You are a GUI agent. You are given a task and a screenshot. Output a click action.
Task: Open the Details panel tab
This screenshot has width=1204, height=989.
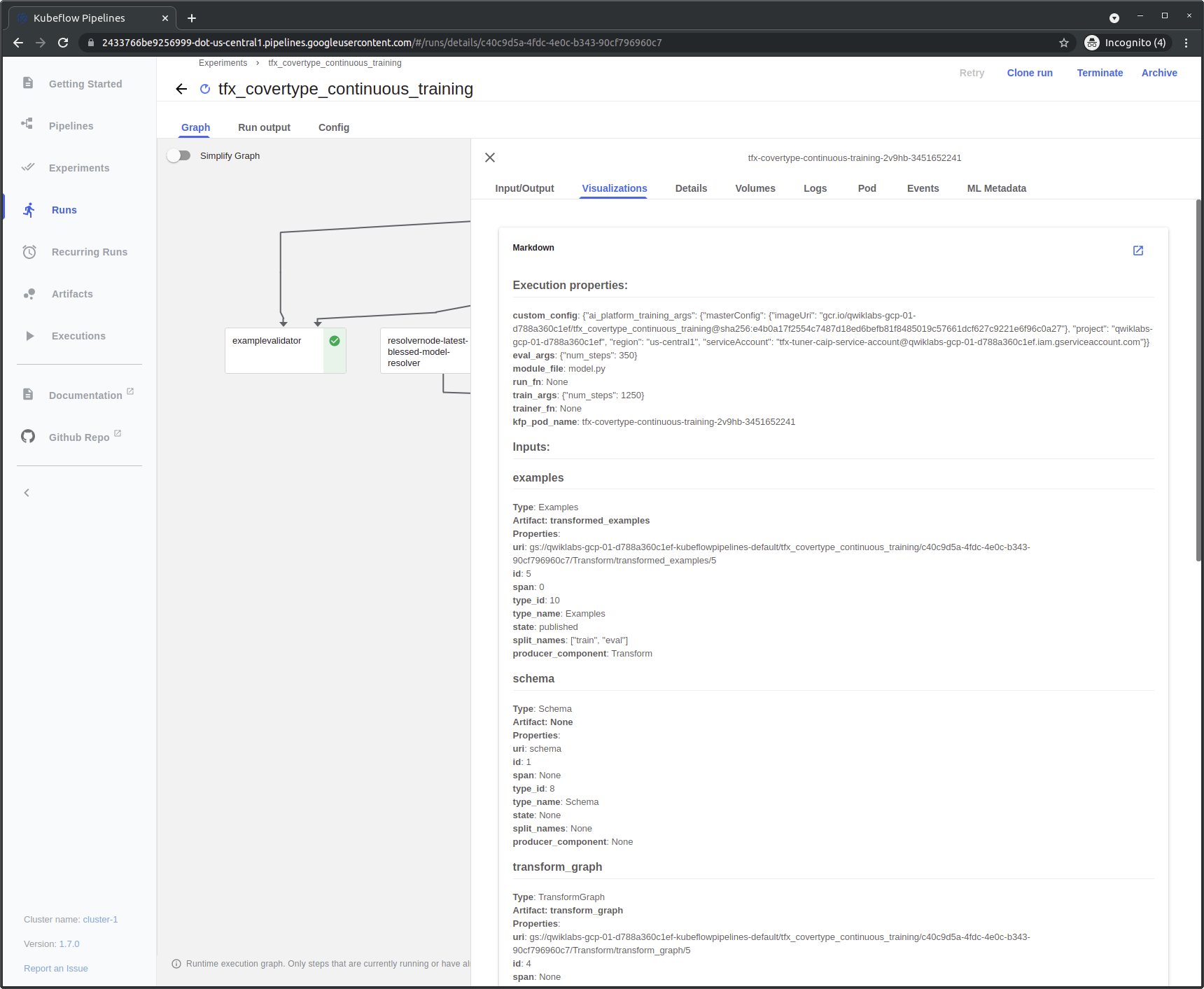click(x=691, y=188)
